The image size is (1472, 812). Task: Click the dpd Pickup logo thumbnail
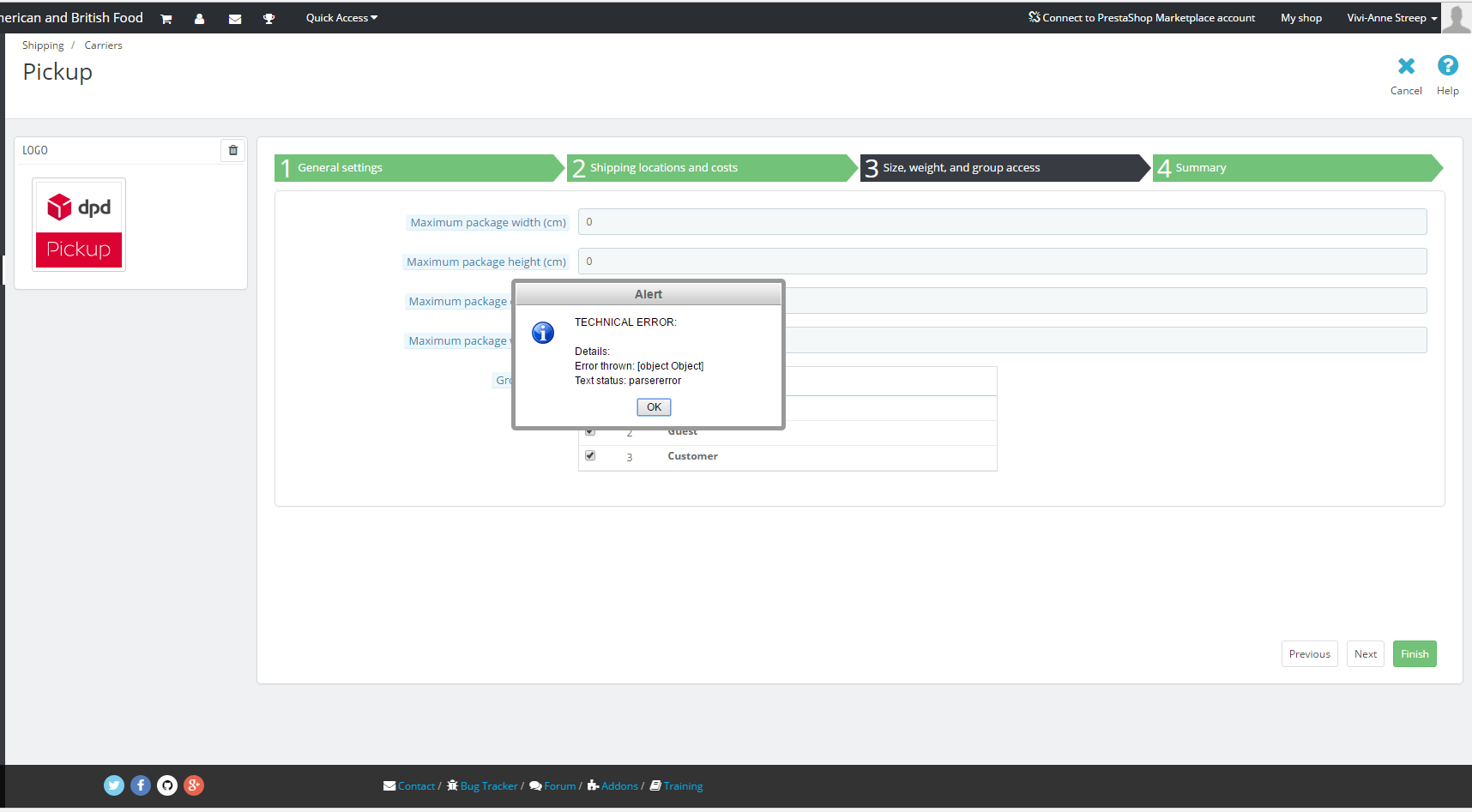click(x=79, y=225)
